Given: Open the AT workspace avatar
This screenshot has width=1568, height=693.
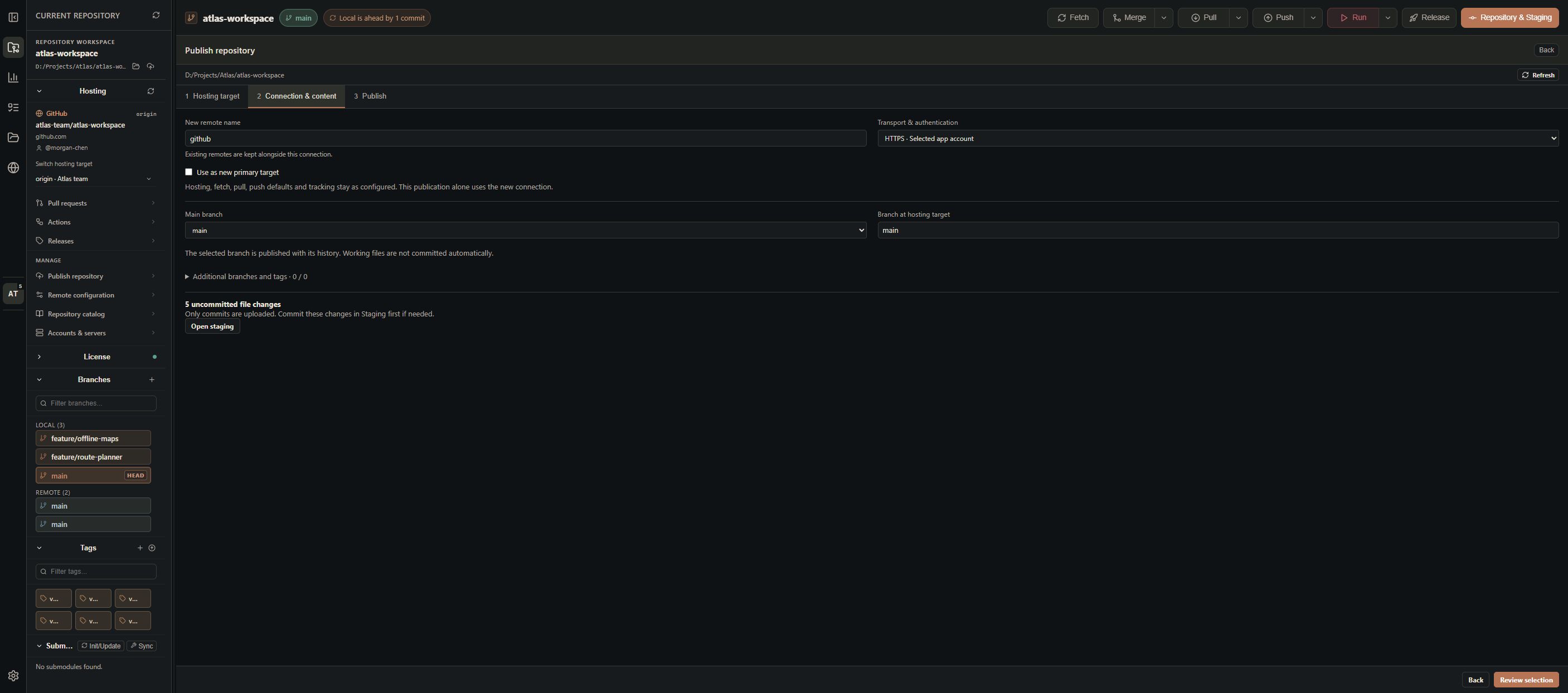Looking at the screenshot, I should (x=13, y=293).
